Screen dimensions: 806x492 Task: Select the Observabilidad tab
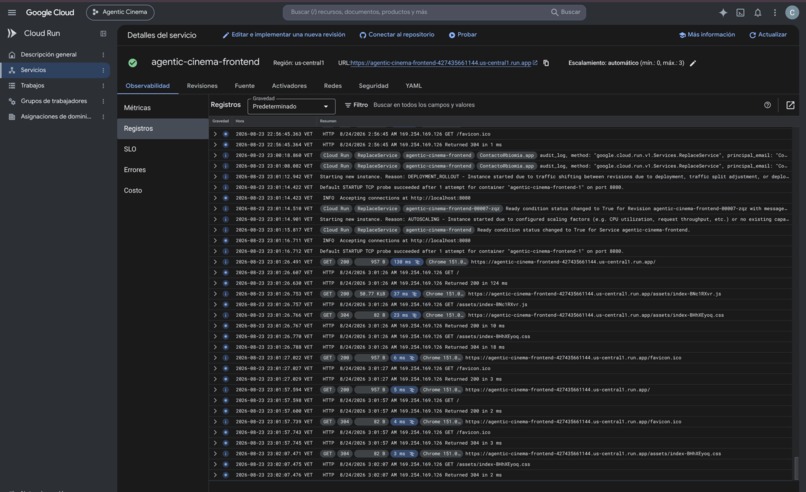click(148, 86)
